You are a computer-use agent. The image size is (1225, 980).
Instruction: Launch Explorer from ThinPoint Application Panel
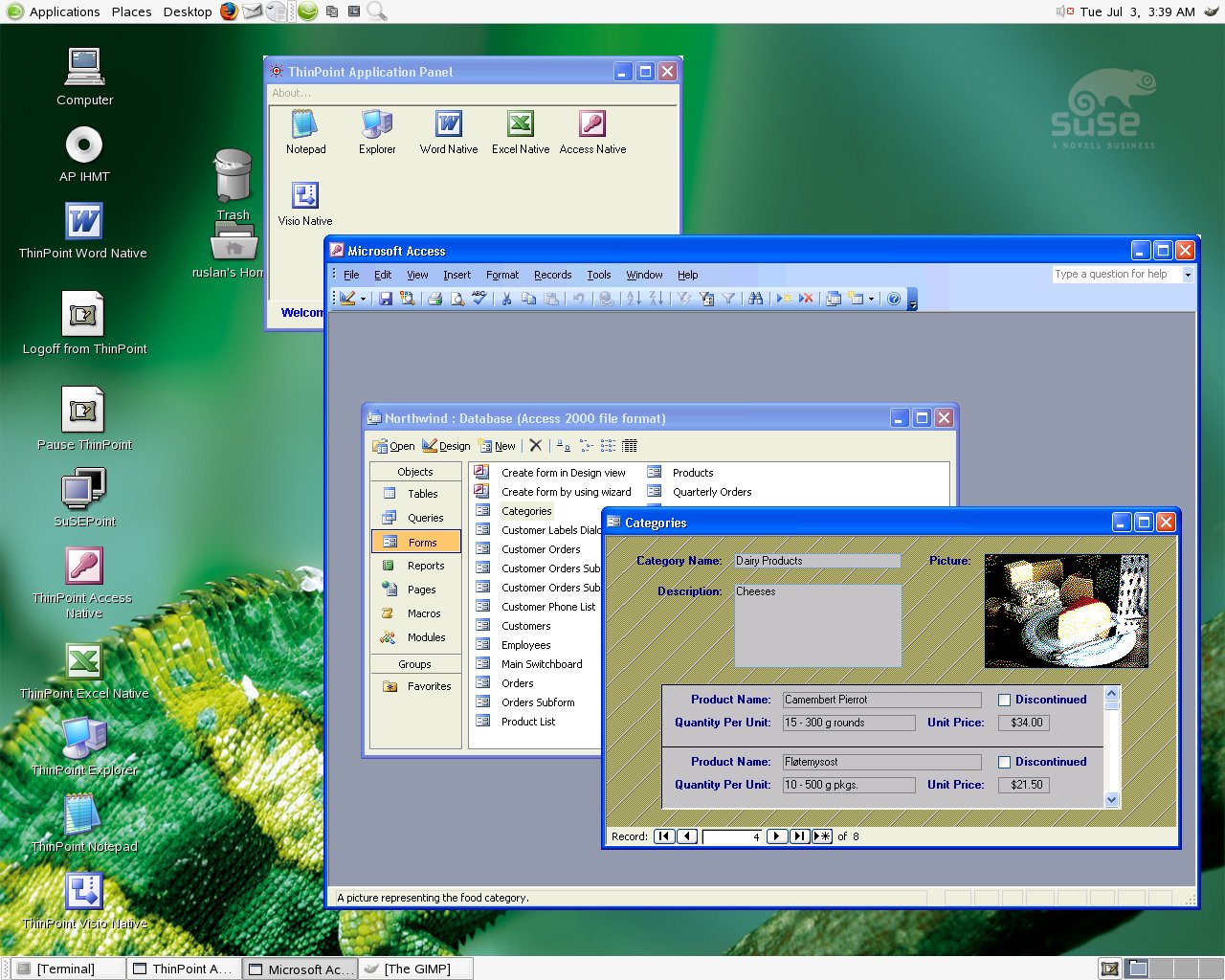coord(377,132)
